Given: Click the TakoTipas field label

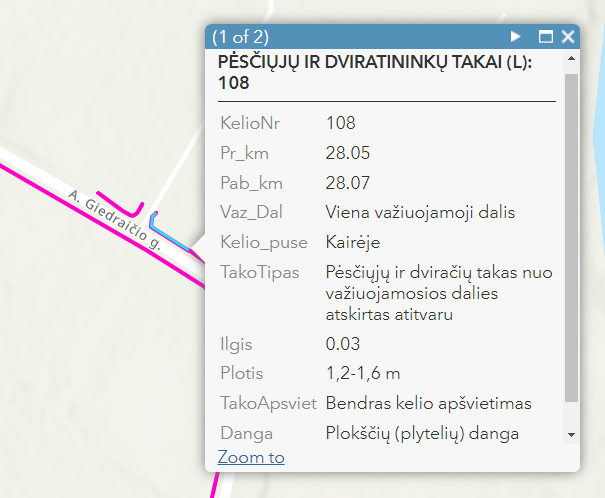Looking at the screenshot, I should click(259, 272).
